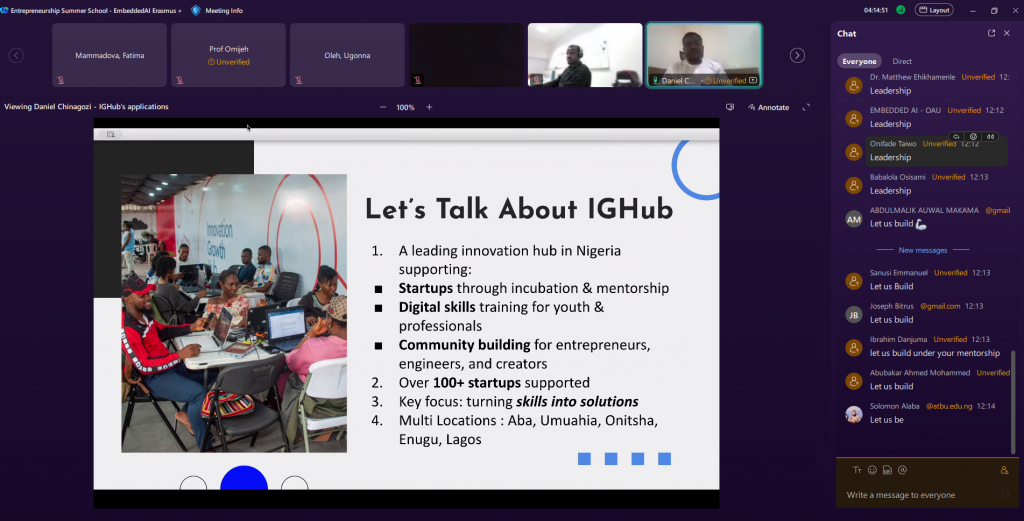Click the muted mic icon on Oleh, Ugonna's tile
1024x521 pixels.
point(298,80)
